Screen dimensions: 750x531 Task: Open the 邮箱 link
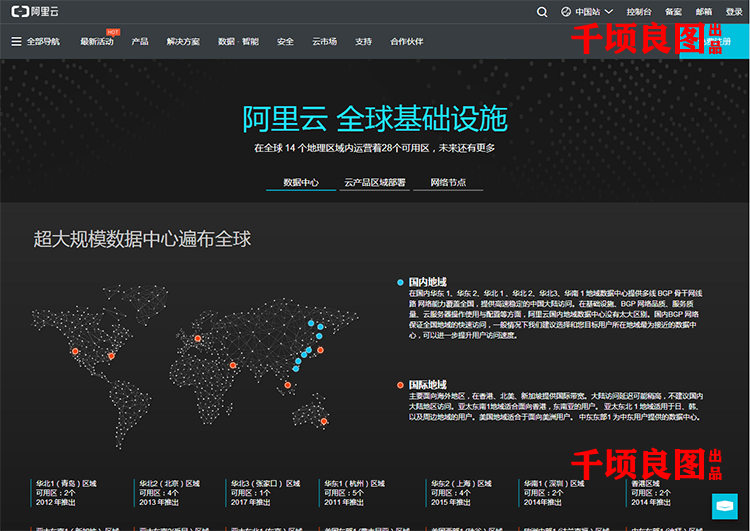(x=704, y=11)
